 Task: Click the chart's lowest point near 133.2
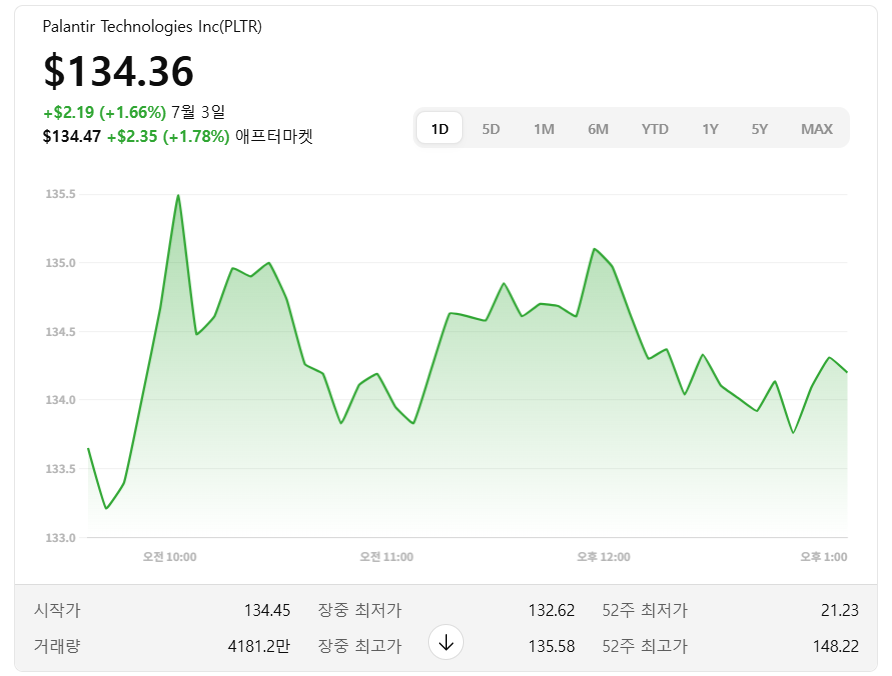point(106,508)
